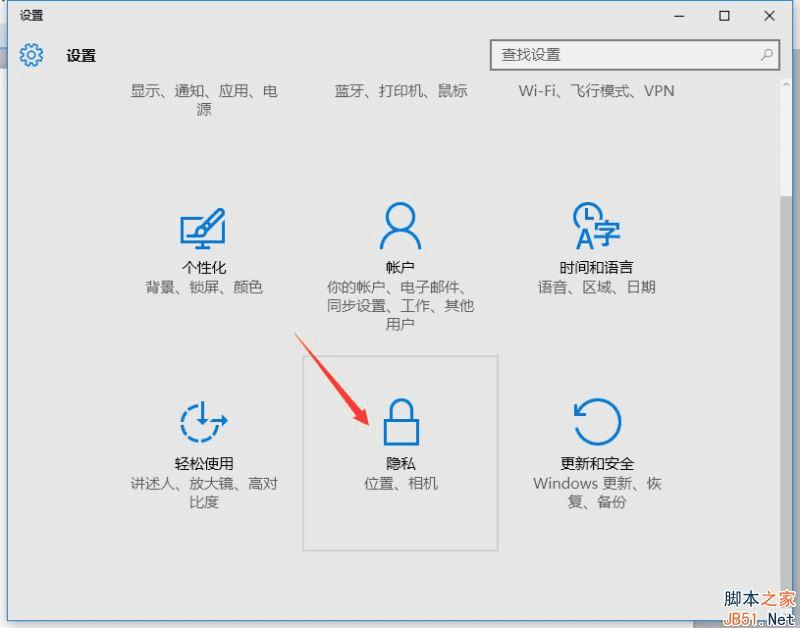This screenshot has height=628, width=800.
Task: Minimize the 设置 window
Action: [x=679, y=16]
